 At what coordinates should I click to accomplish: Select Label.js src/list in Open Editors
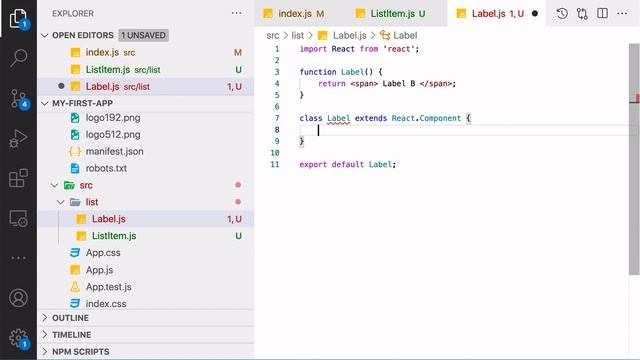146,87
